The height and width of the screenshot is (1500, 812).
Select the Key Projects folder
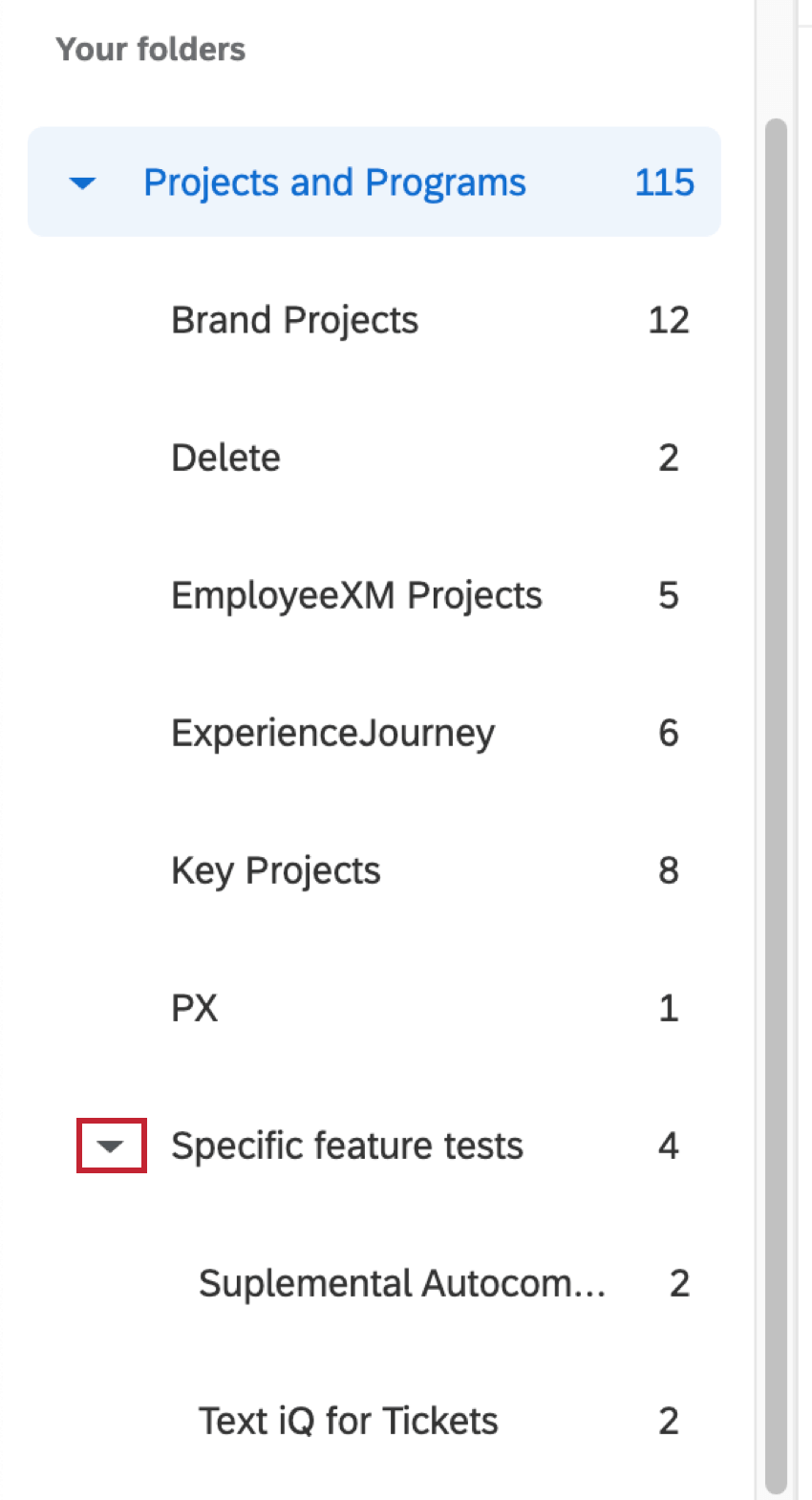(x=275, y=869)
